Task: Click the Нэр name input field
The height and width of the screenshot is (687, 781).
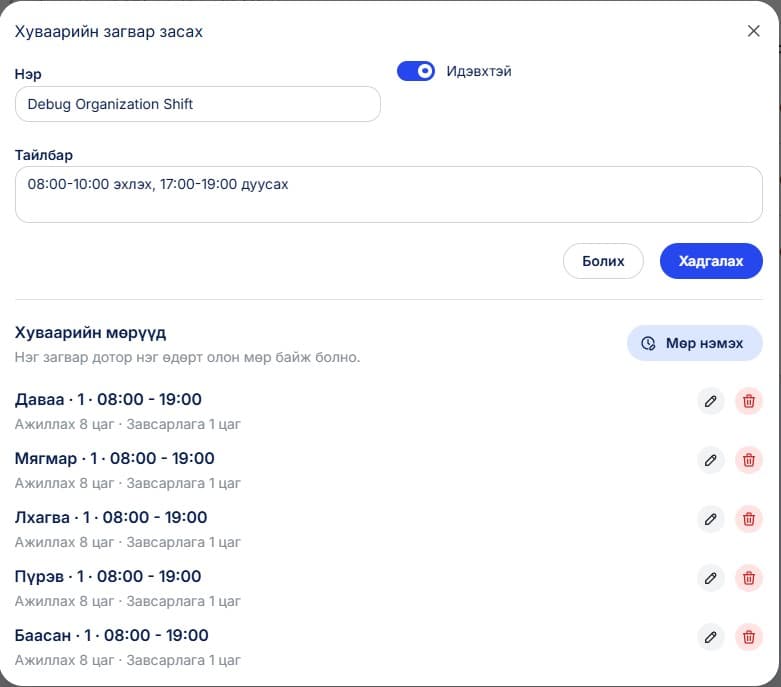Action: [198, 104]
